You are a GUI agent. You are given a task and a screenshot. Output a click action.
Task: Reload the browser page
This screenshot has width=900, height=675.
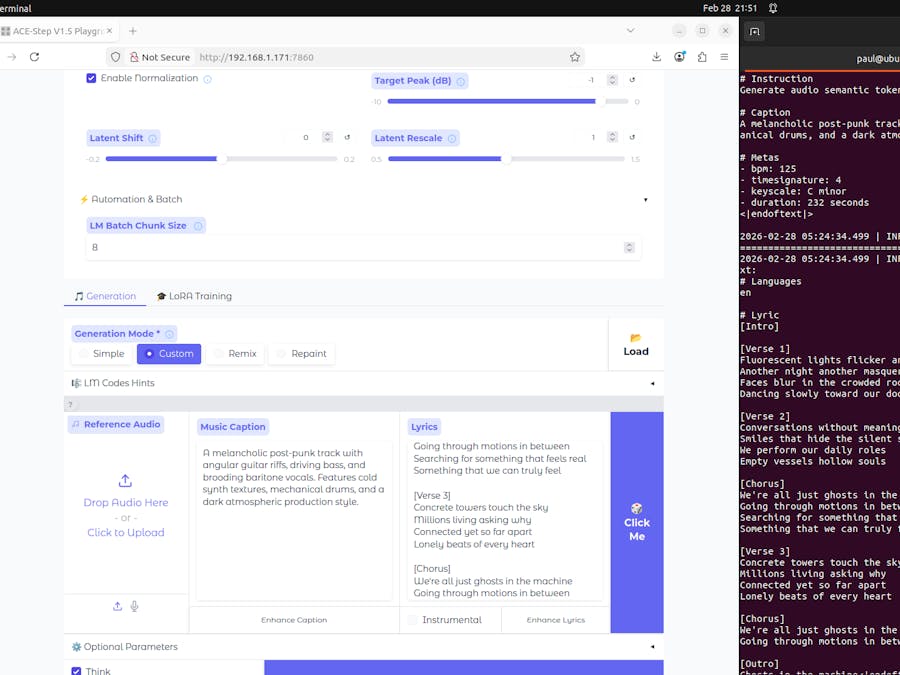34,57
